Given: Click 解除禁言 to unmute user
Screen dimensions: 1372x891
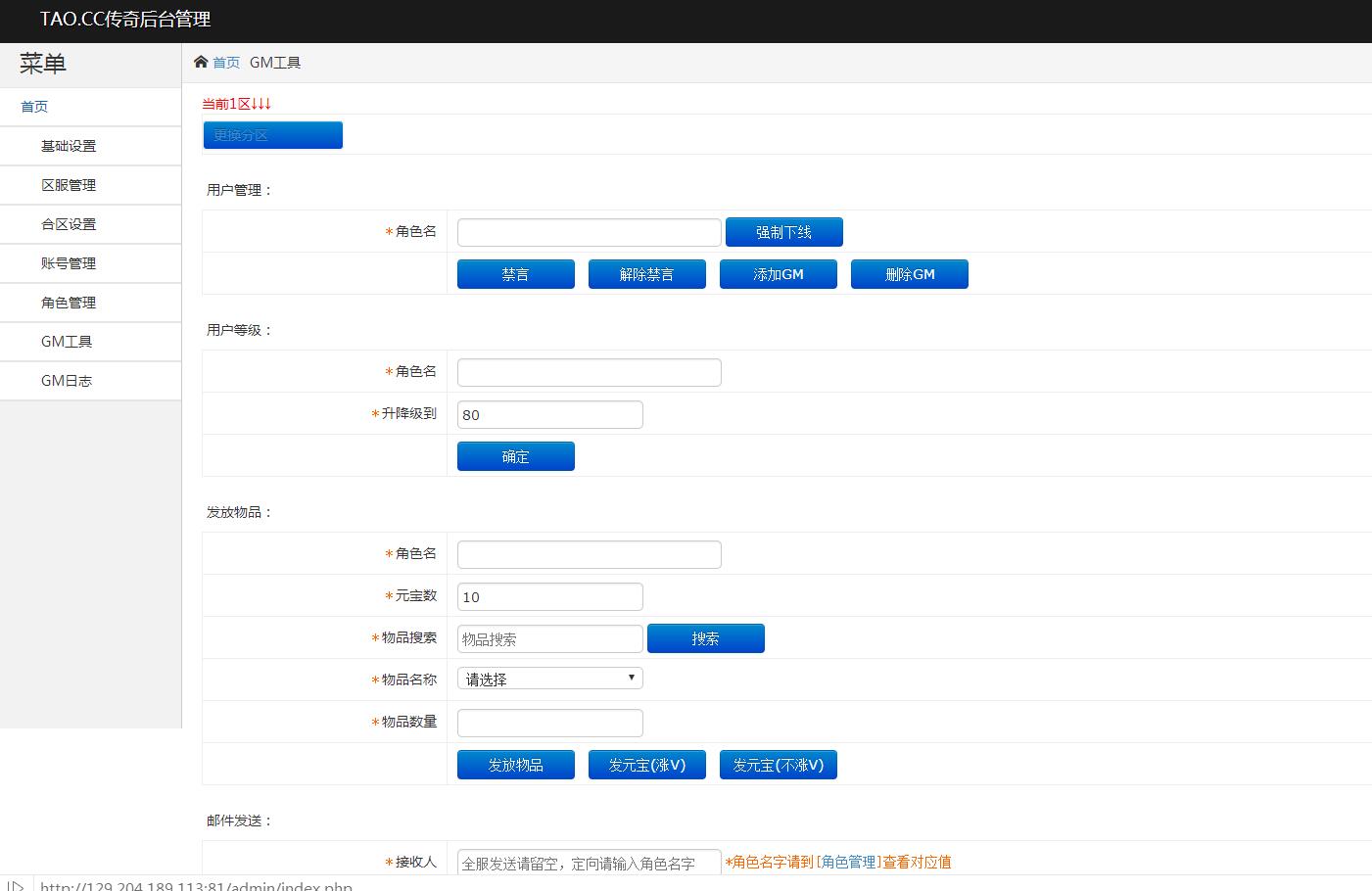Looking at the screenshot, I should 646,274.
